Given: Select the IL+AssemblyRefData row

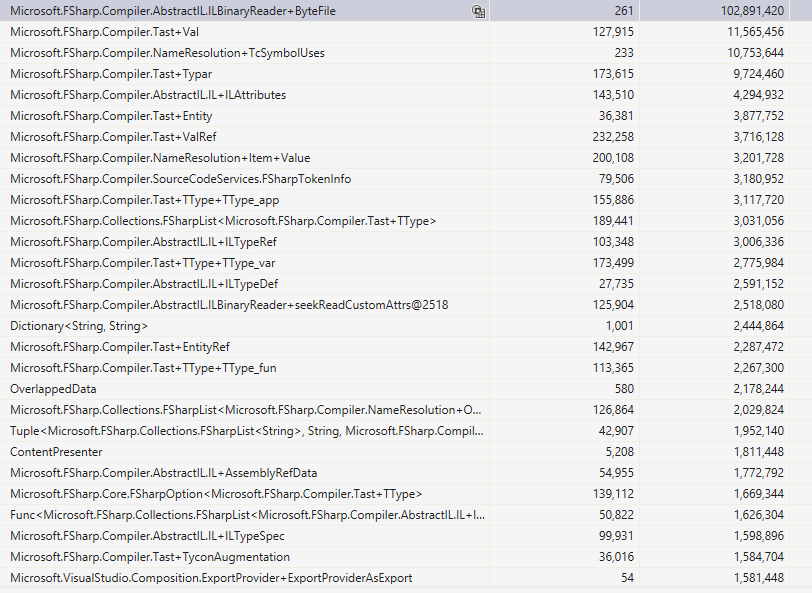Looking at the screenshot, I should (x=406, y=473).
